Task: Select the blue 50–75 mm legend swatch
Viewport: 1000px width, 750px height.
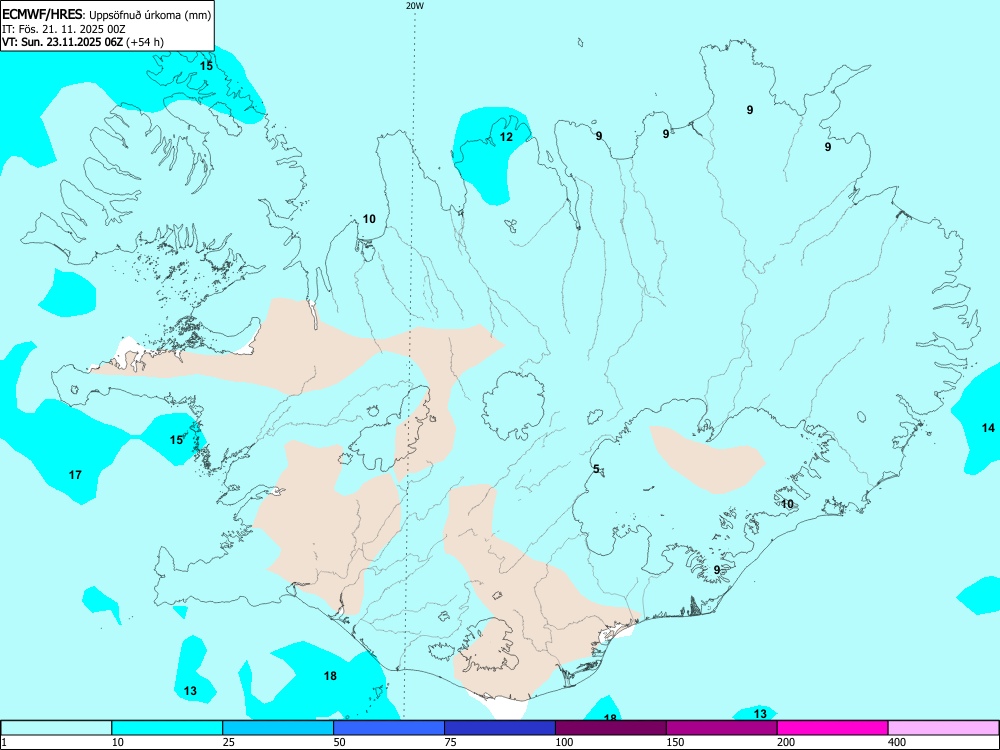Action: tap(389, 728)
